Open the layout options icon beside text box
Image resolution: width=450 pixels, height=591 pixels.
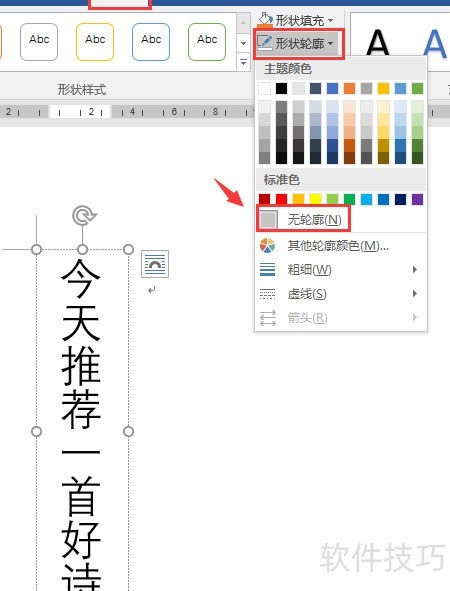[155, 264]
